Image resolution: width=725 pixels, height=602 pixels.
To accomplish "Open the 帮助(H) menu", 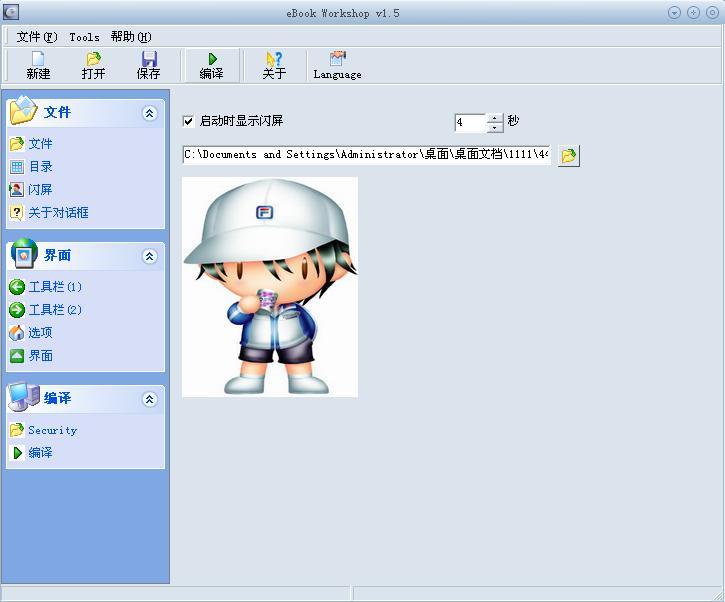I will coord(131,37).
